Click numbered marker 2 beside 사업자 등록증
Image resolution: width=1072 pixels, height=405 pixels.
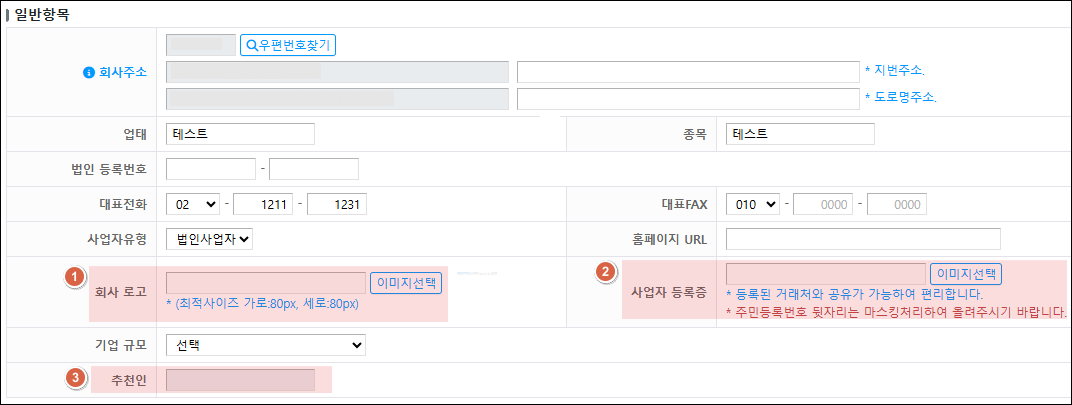[x=605, y=272]
